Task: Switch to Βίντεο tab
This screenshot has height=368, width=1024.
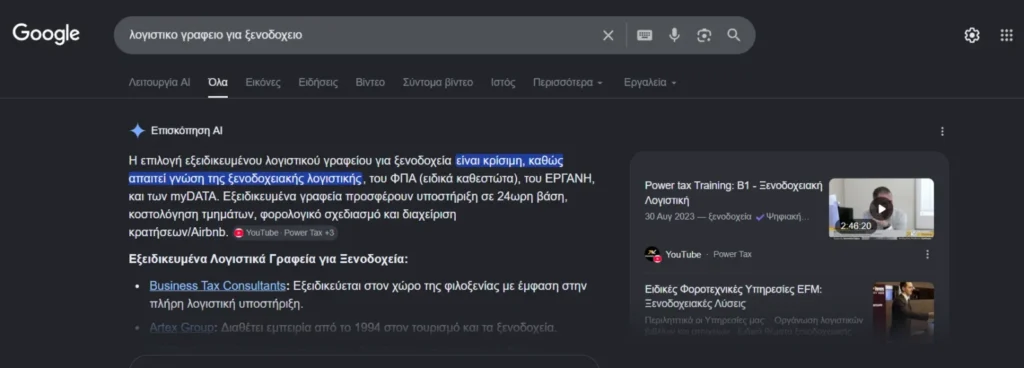Action: tap(370, 82)
